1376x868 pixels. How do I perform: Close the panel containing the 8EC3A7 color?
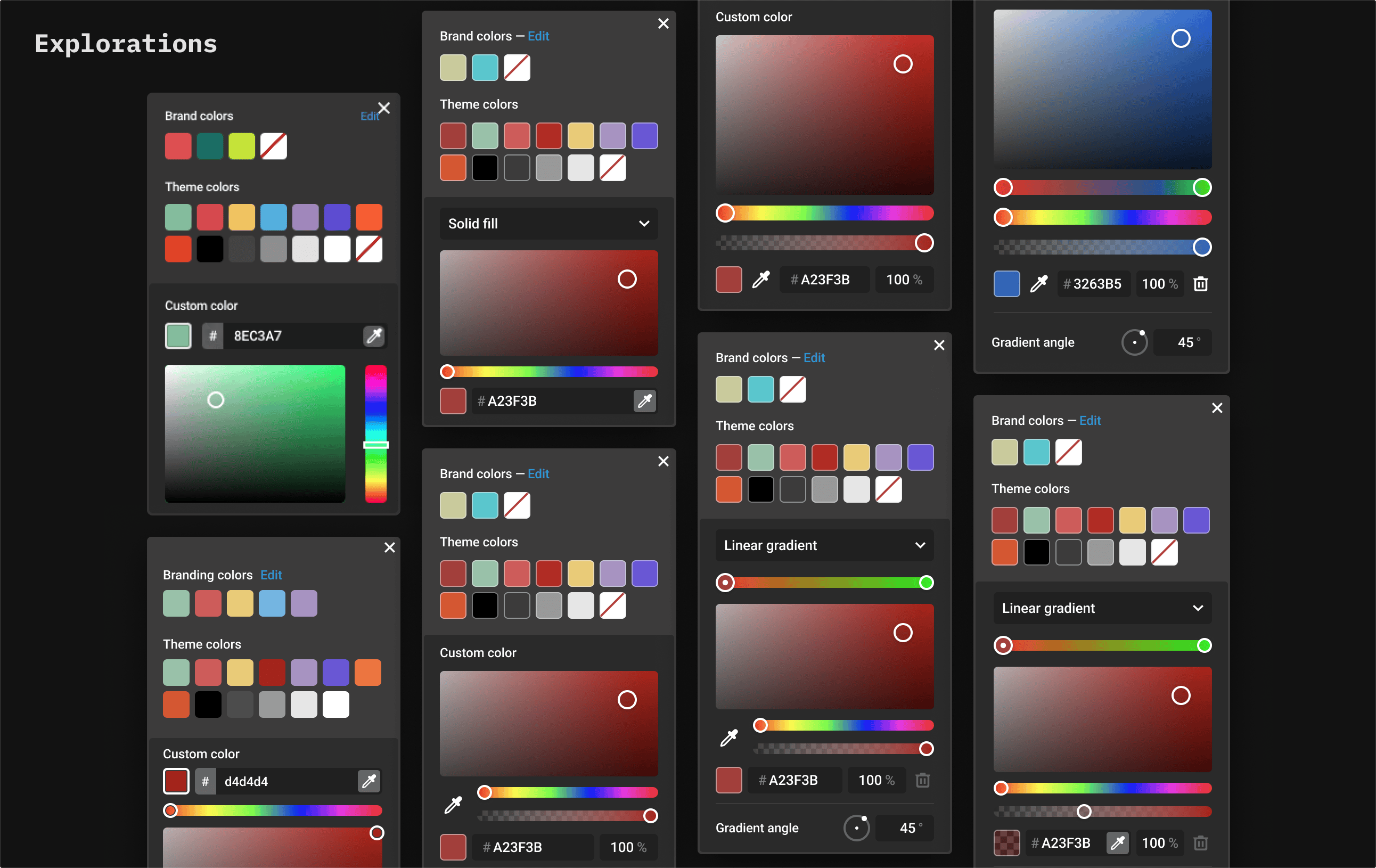coord(384,108)
